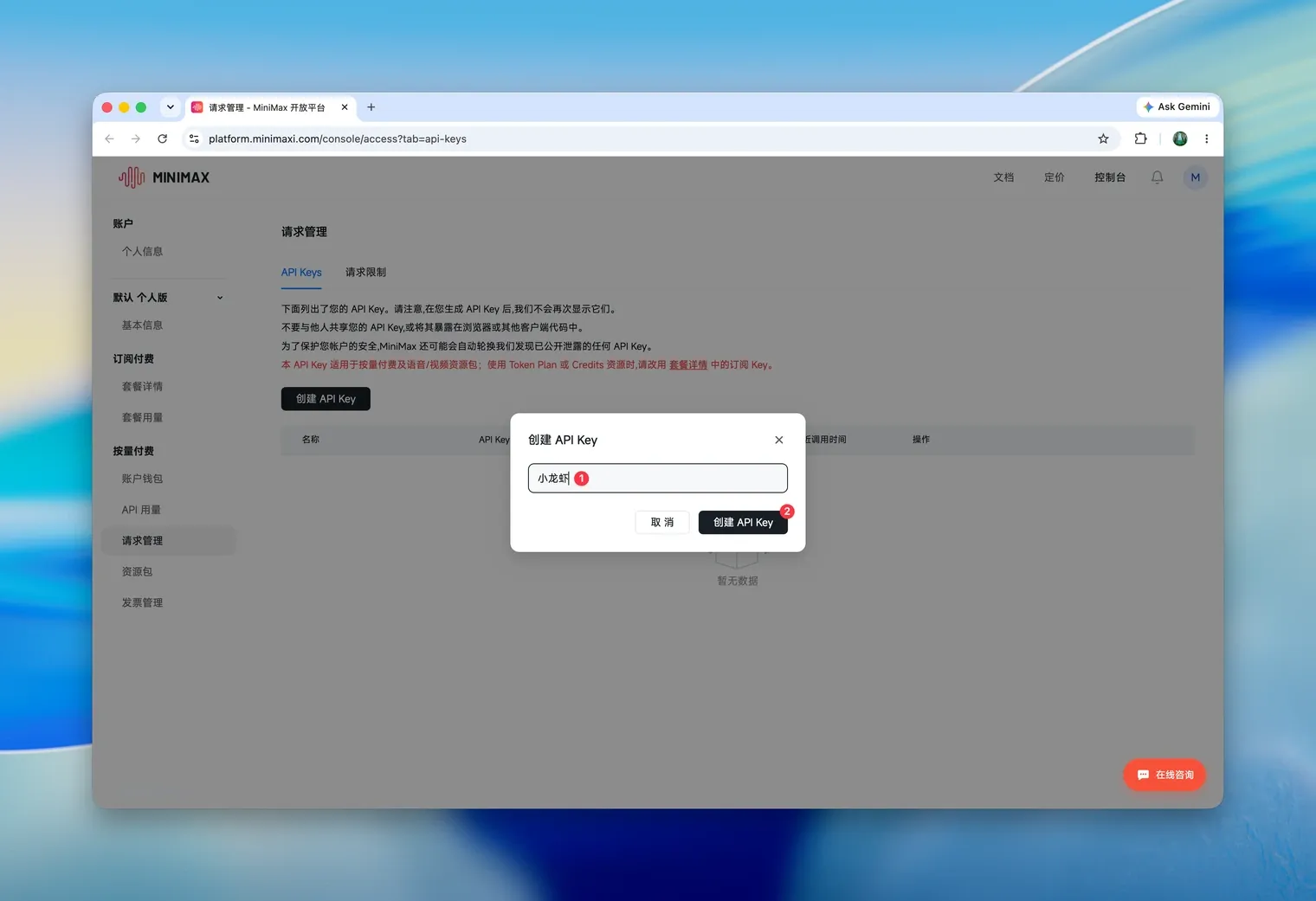Open sidebar 套餐详情 item

click(x=142, y=387)
